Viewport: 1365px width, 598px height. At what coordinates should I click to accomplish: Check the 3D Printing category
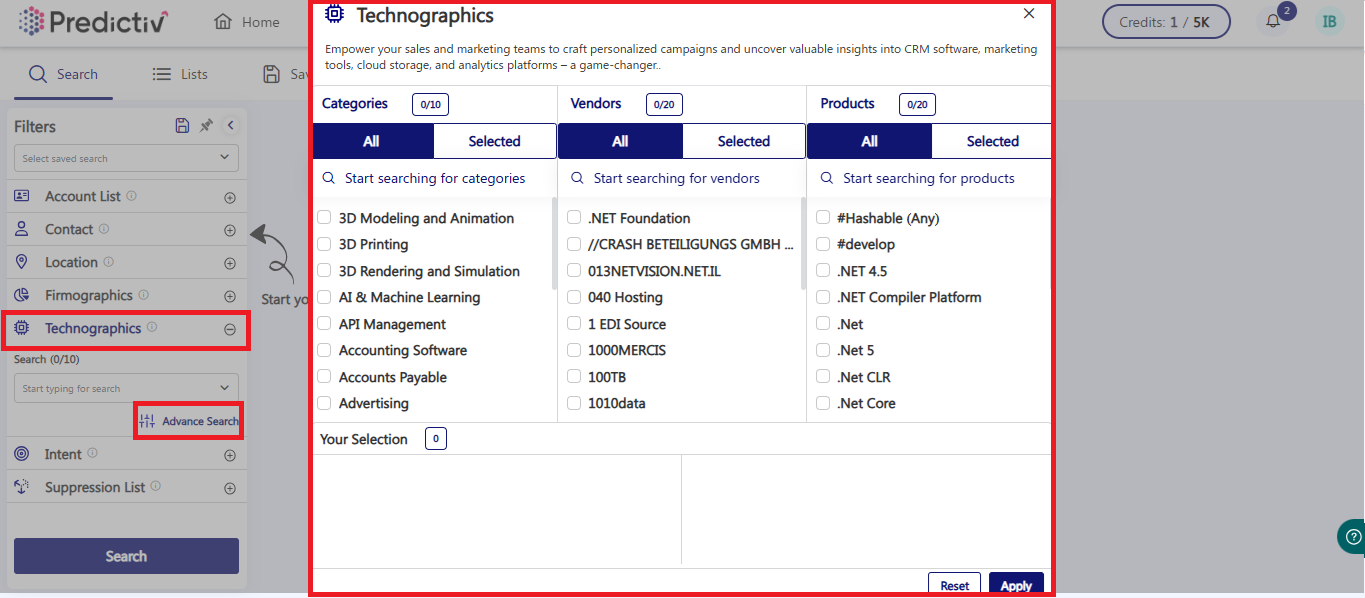(324, 244)
